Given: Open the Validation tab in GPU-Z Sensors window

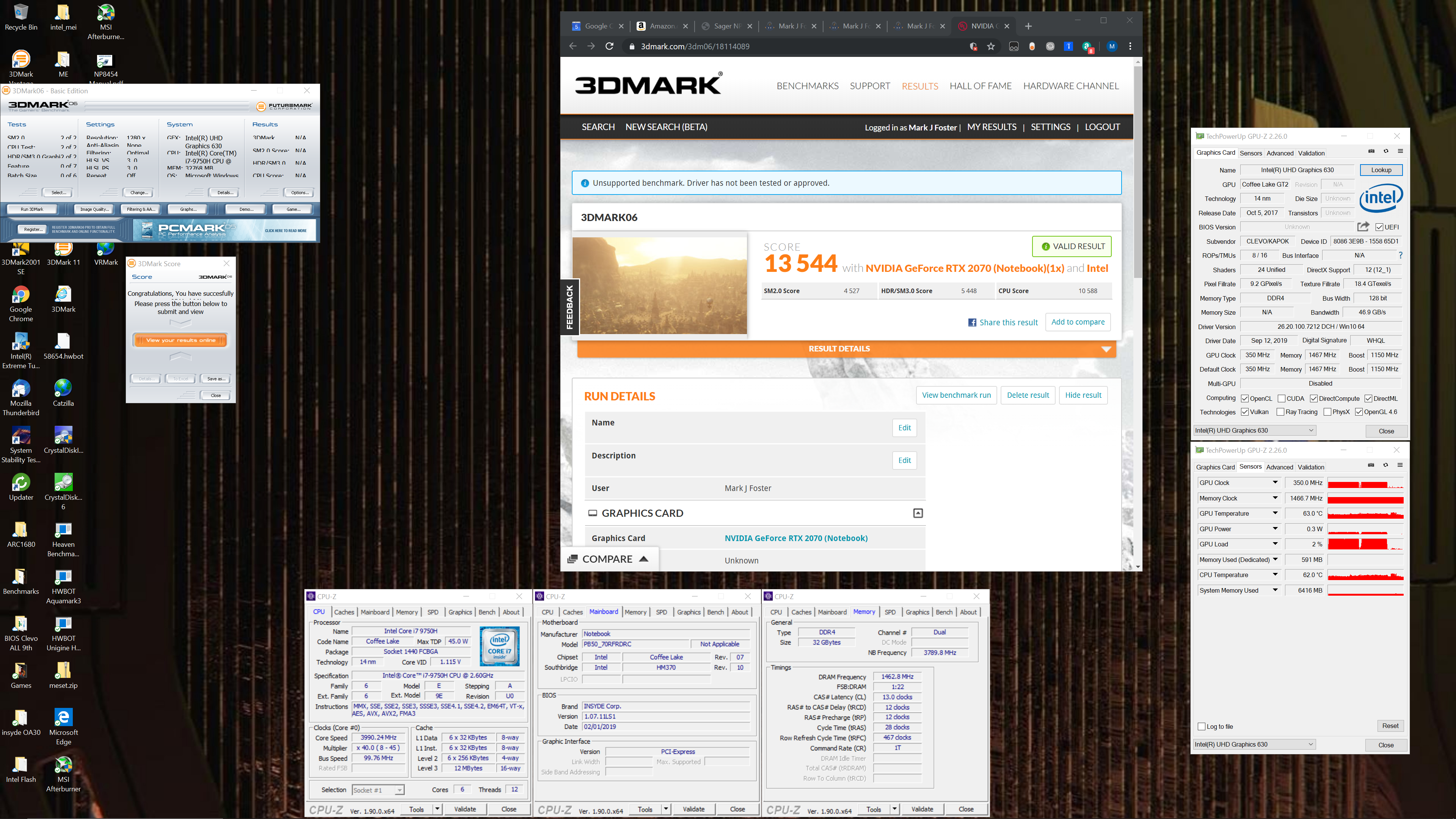Looking at the screenshot, I should 1311,467.
